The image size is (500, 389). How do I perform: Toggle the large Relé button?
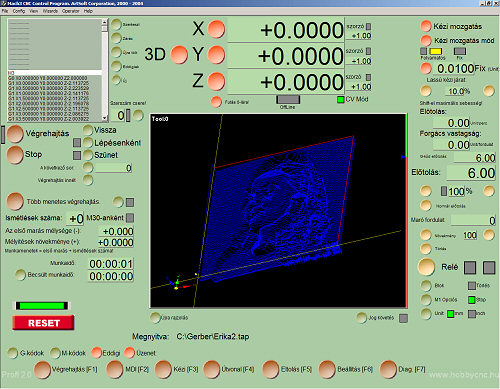(x=426, y=267)
